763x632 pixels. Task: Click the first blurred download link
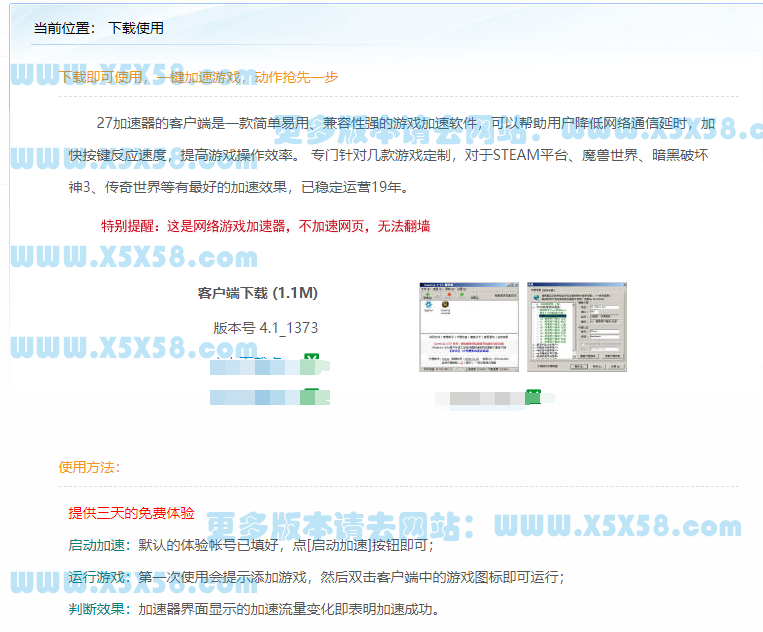click(255, 362)
